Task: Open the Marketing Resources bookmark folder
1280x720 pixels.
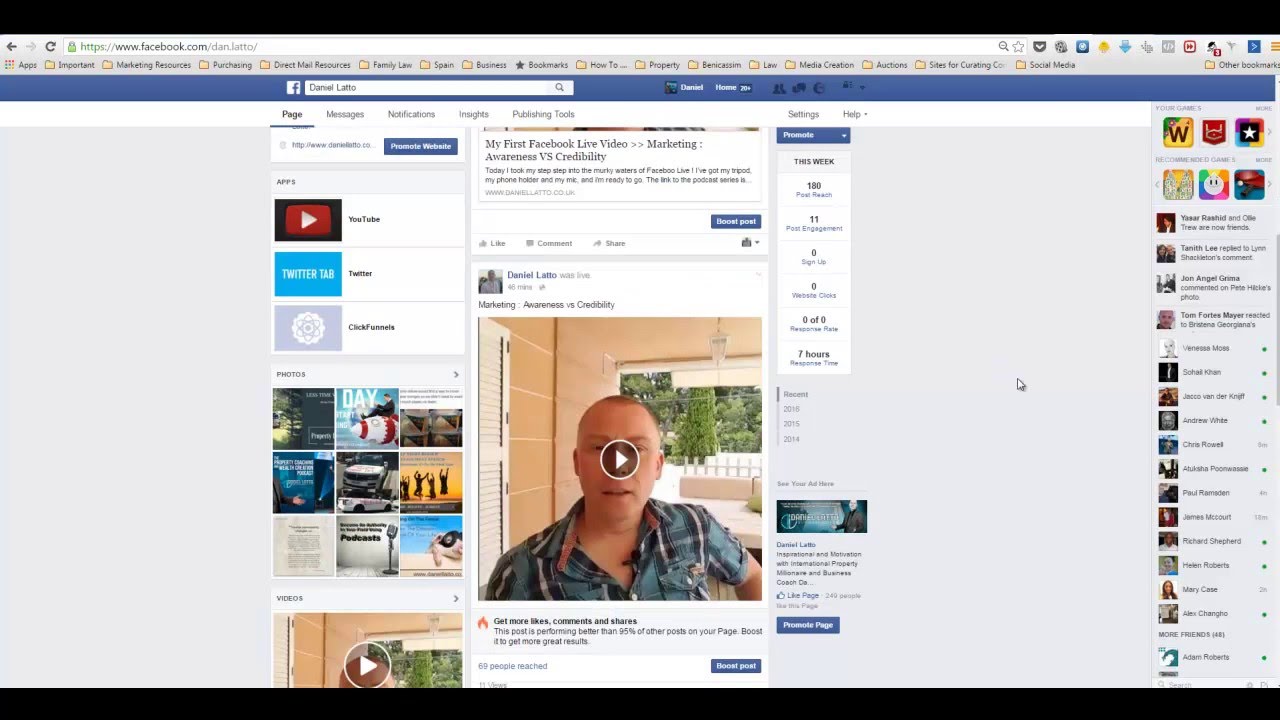Action: [147, 65]
